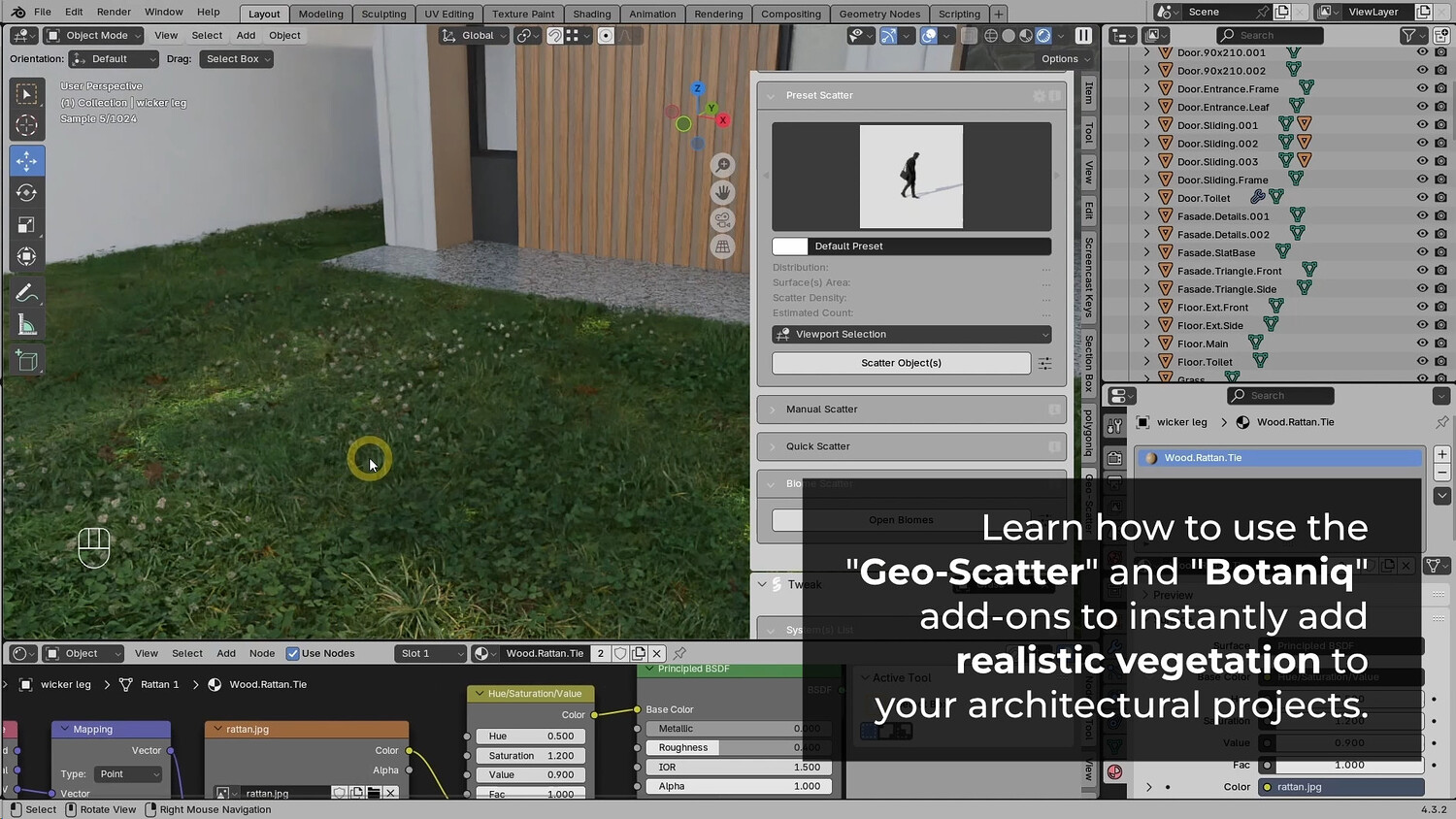Screen dimensions: 1456x819
Task: Pin the node editor material
Action: [679, 654]
